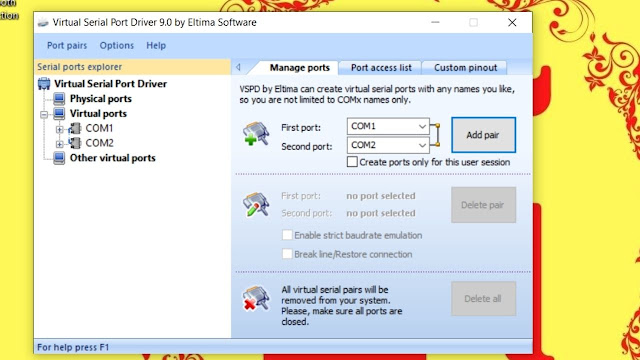Open the Options menu
Viewport: 640px width, 360px height.
coord(117,45)
